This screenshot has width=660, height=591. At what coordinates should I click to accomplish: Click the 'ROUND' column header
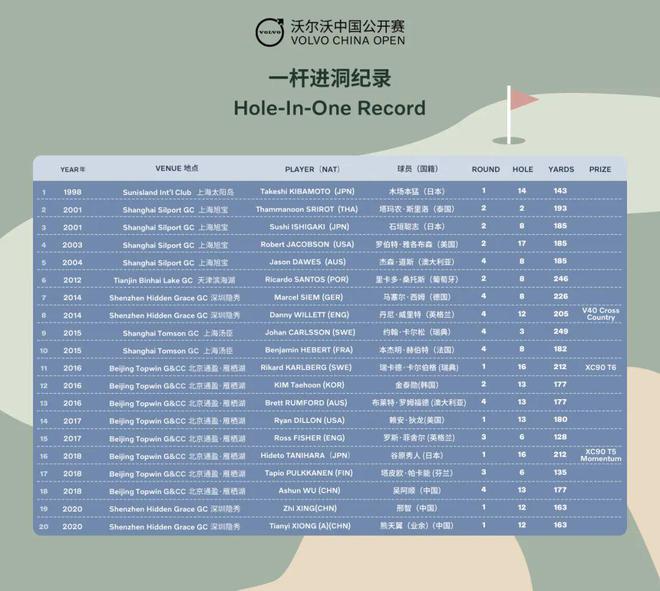coord(486,169)
